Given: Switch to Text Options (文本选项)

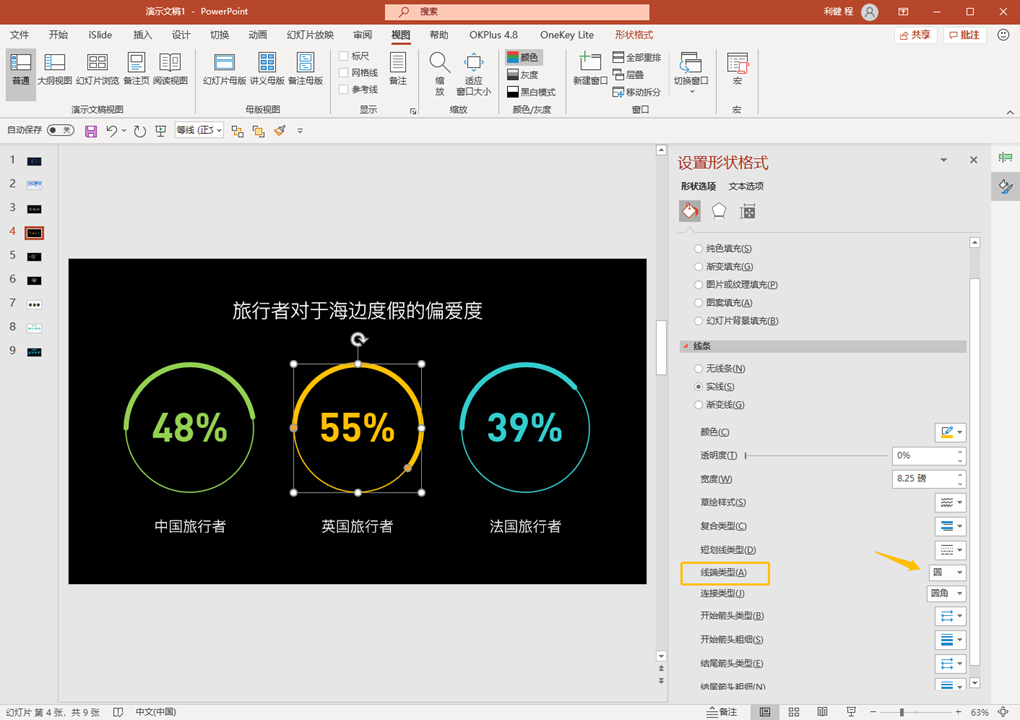Looking at the screenshot, I should point(746,186).
